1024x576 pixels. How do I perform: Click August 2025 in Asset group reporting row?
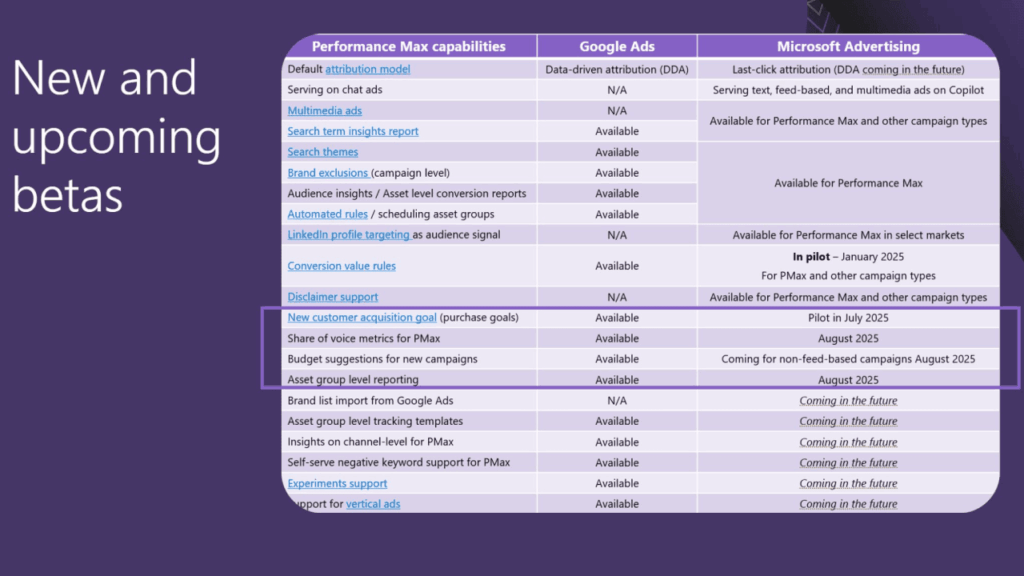tap(848, 380)
